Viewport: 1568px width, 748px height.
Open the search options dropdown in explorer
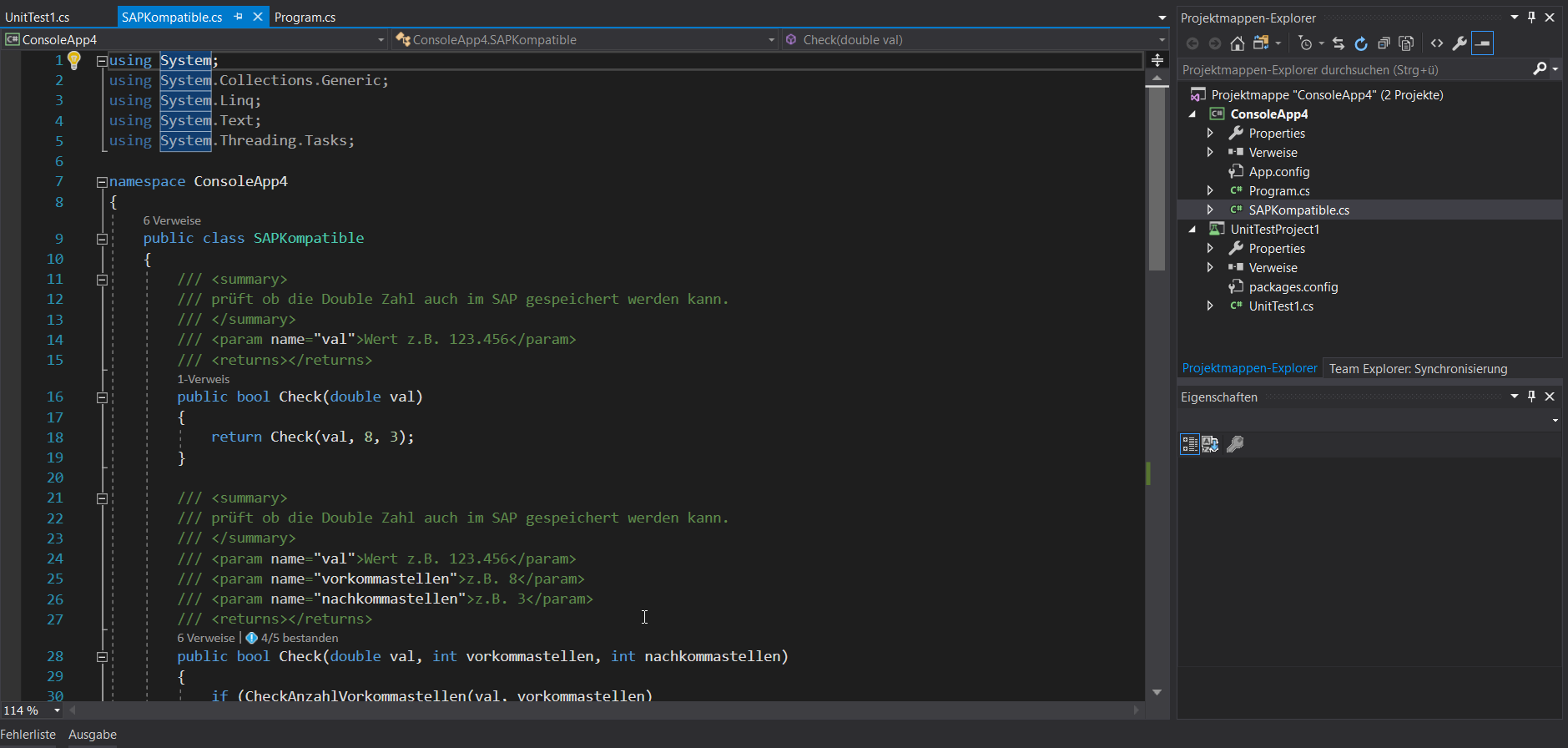click(x=1555, y=69)
